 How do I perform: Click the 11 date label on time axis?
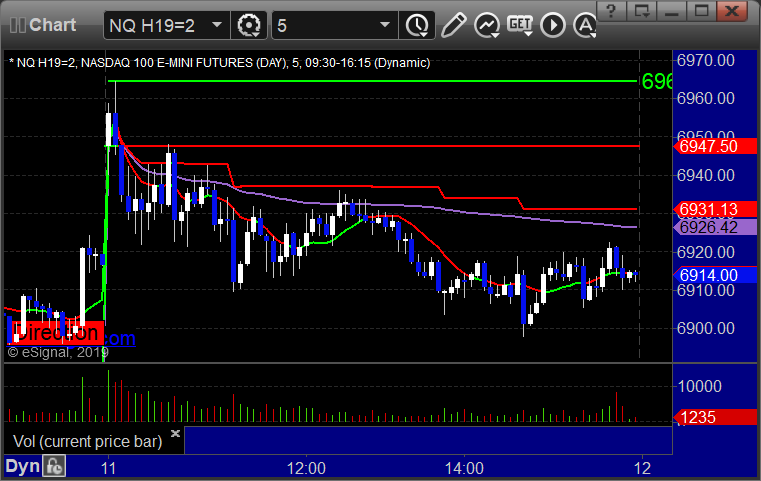pyautogui.click(x=109, y=468)
